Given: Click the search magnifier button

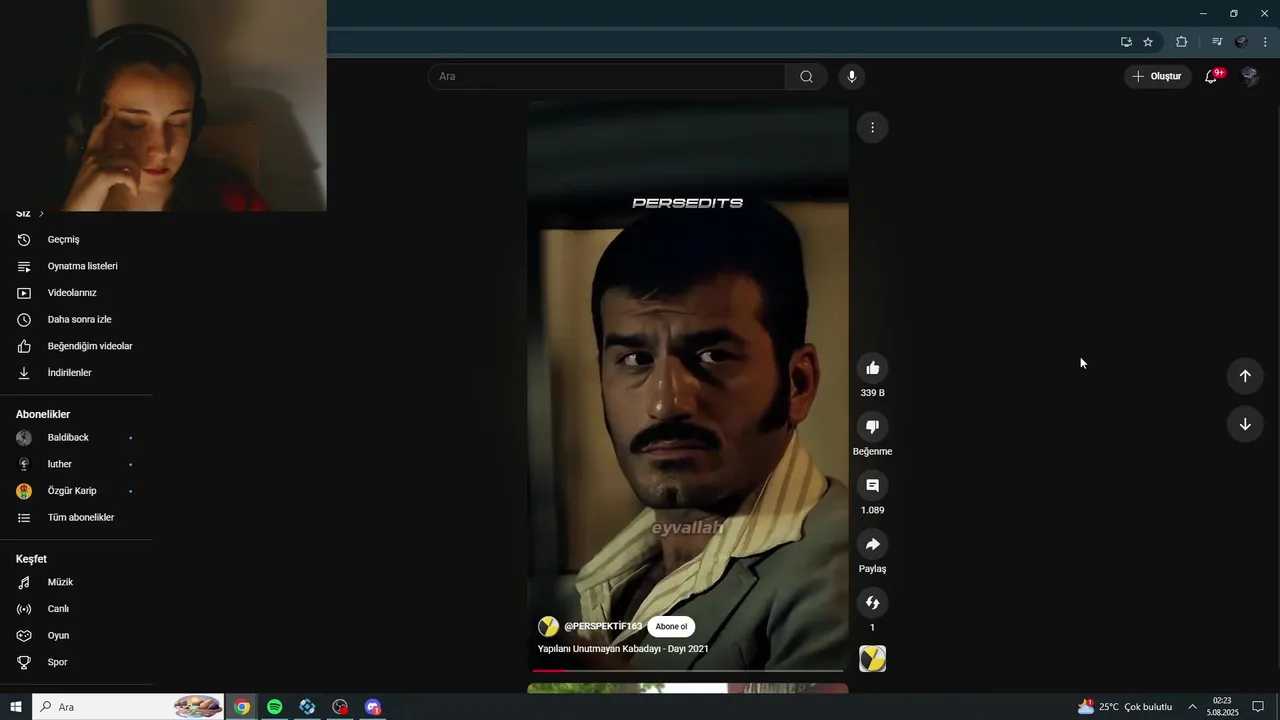Looking at the screenshot, I should click(x=806, y=76).
